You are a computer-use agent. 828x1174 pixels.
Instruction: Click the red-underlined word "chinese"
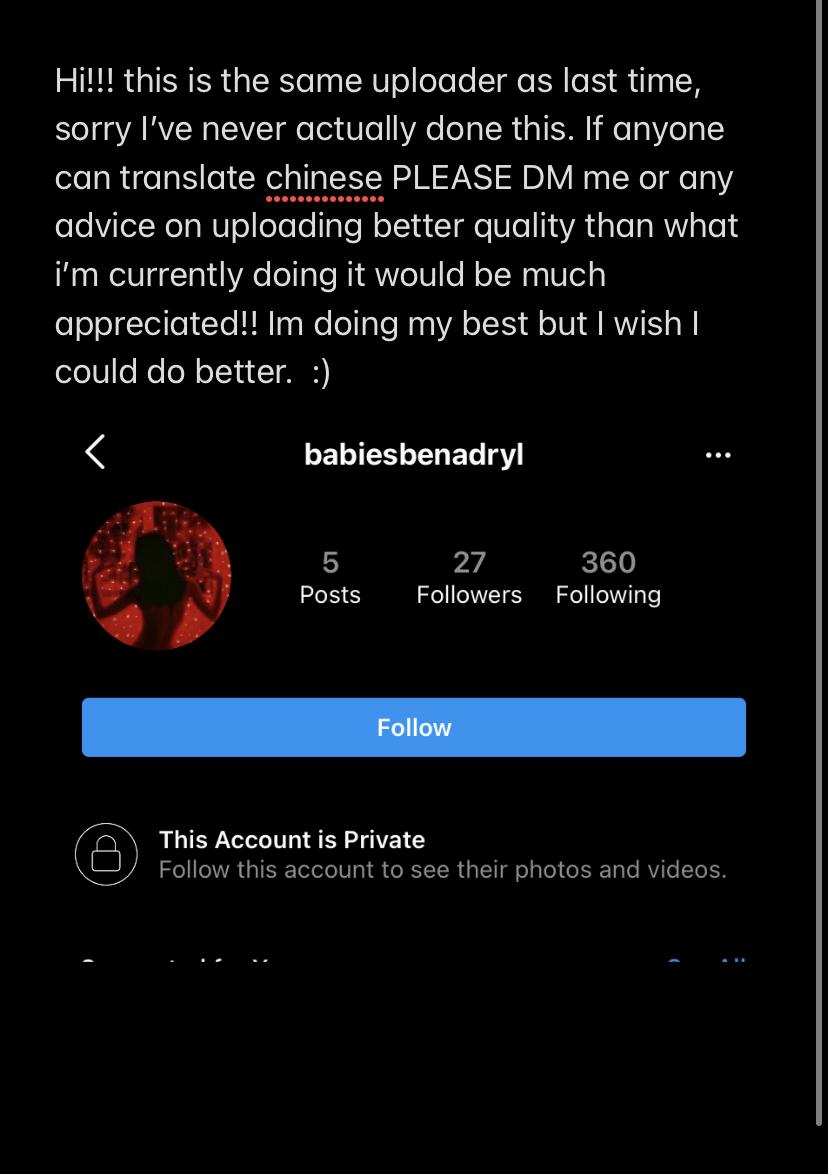click(324, 177)
